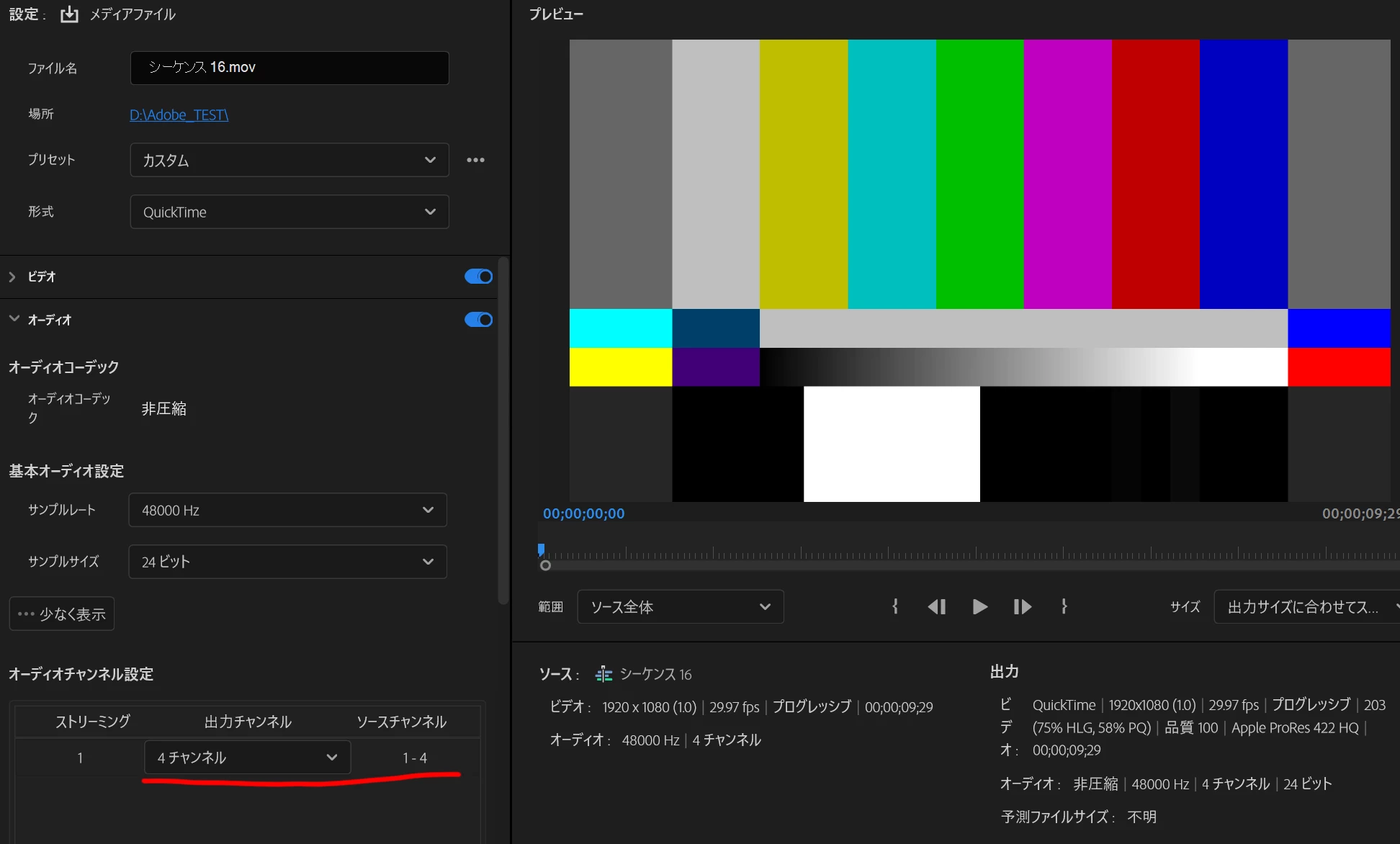Open the 形式 QuickTime dropdown
This screenshot has height=844, width=1400.
(x=289, y=212)
